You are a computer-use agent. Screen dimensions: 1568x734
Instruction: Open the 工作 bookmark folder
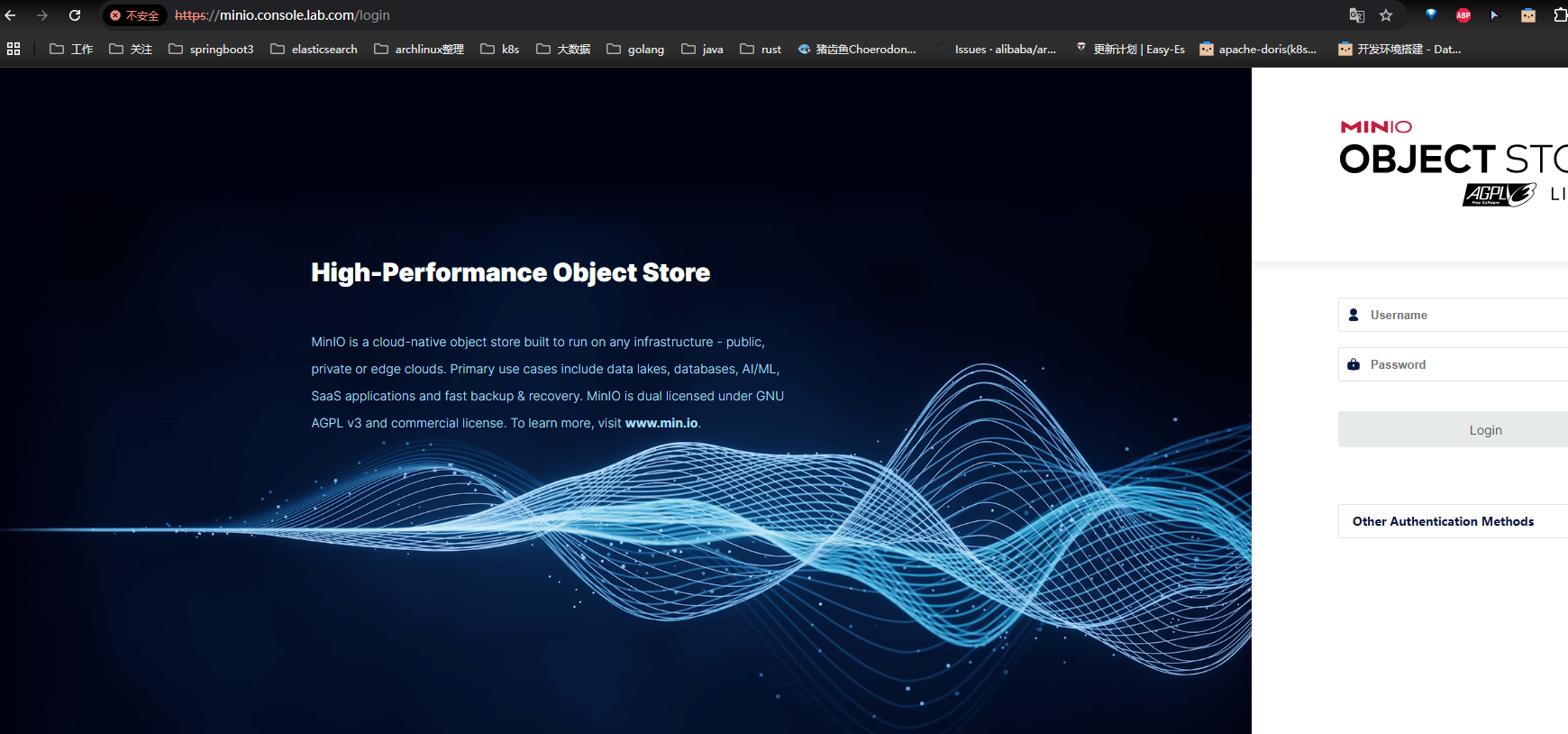(x=71, y=49)
